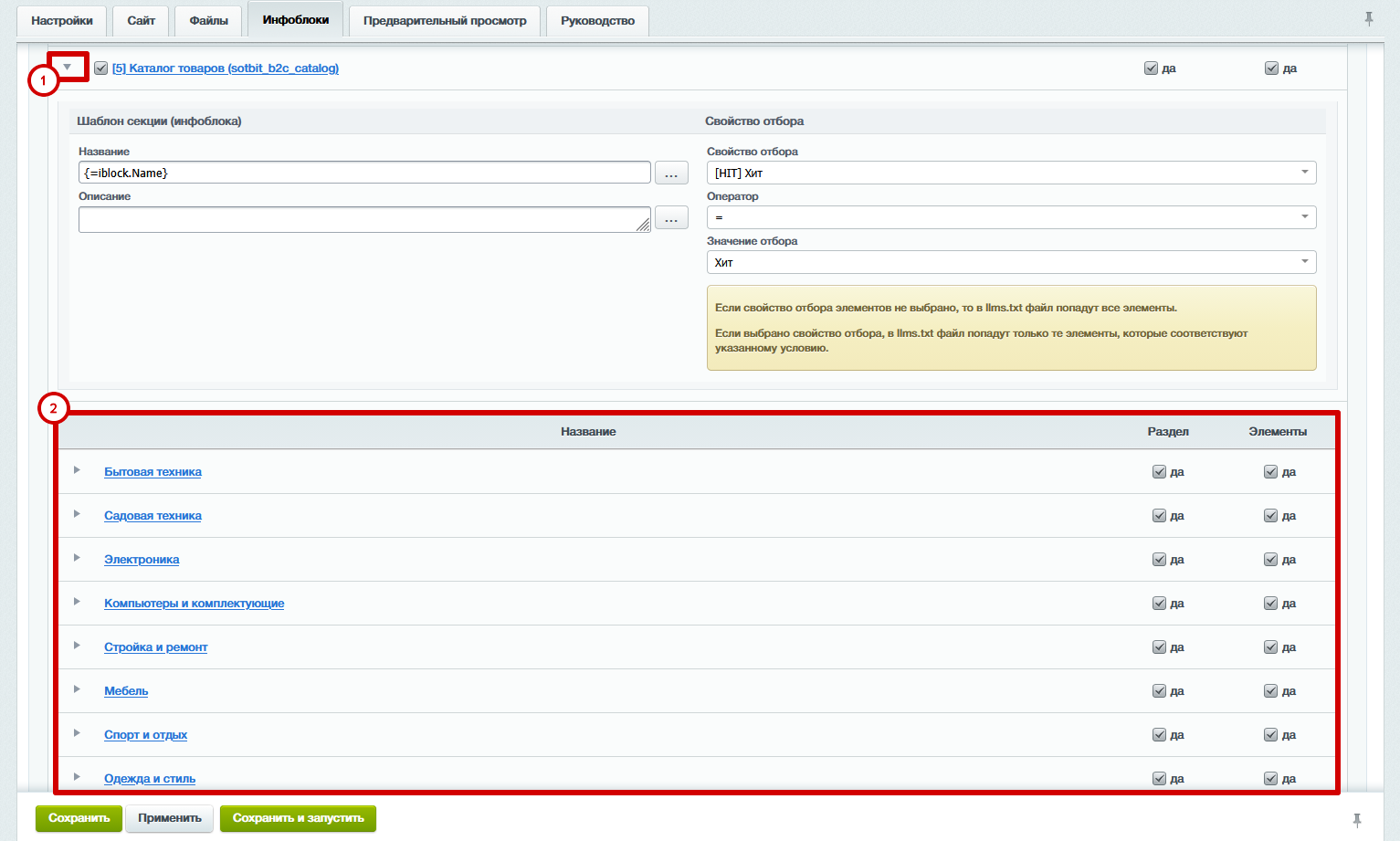
Task: Open the picker button beside Название field
Action: [671, 173]
